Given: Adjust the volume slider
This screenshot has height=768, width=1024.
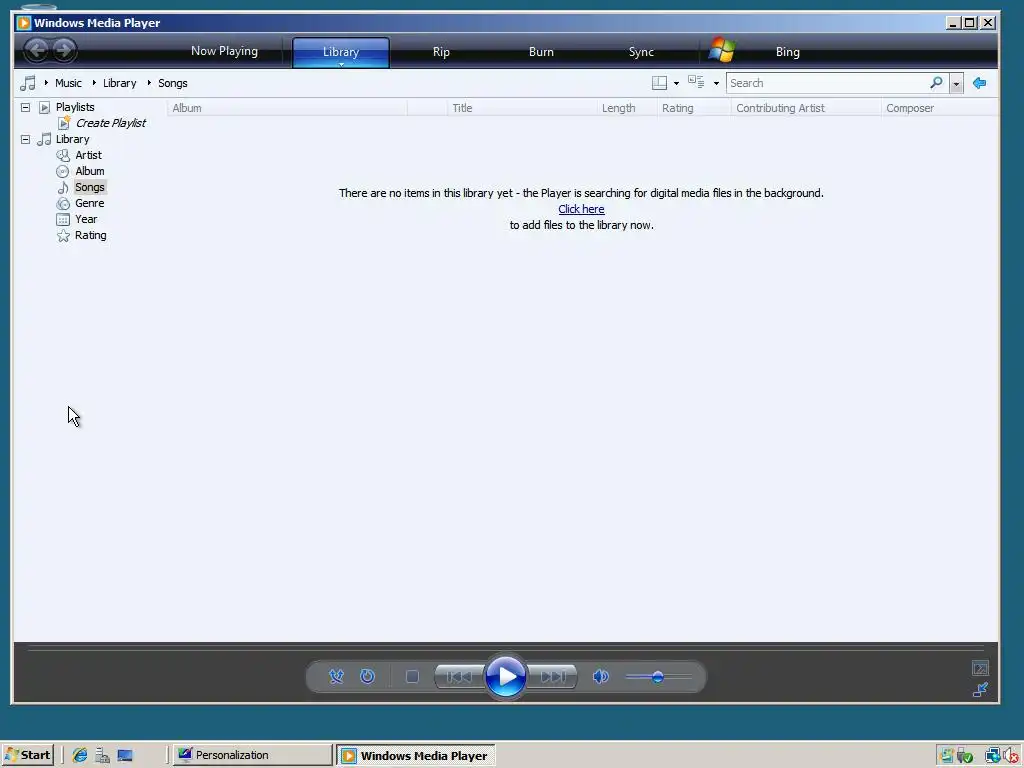Looking at the screenshot, I should [658, 677].
